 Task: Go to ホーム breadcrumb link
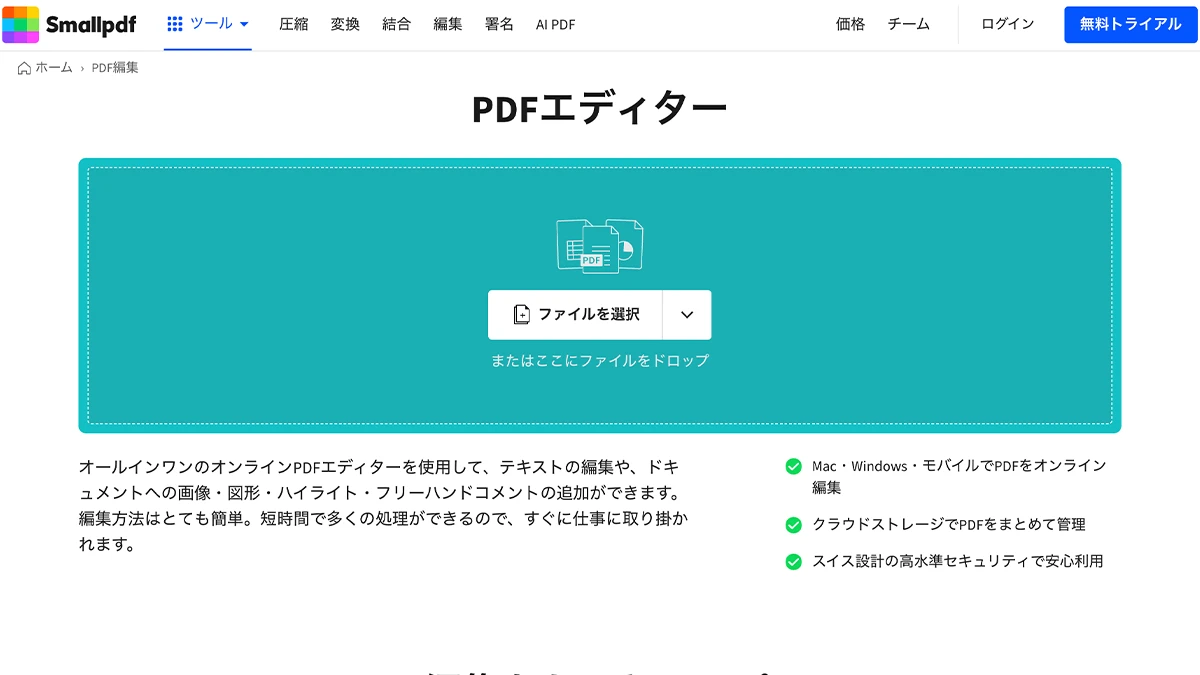[x=54, y=68]
